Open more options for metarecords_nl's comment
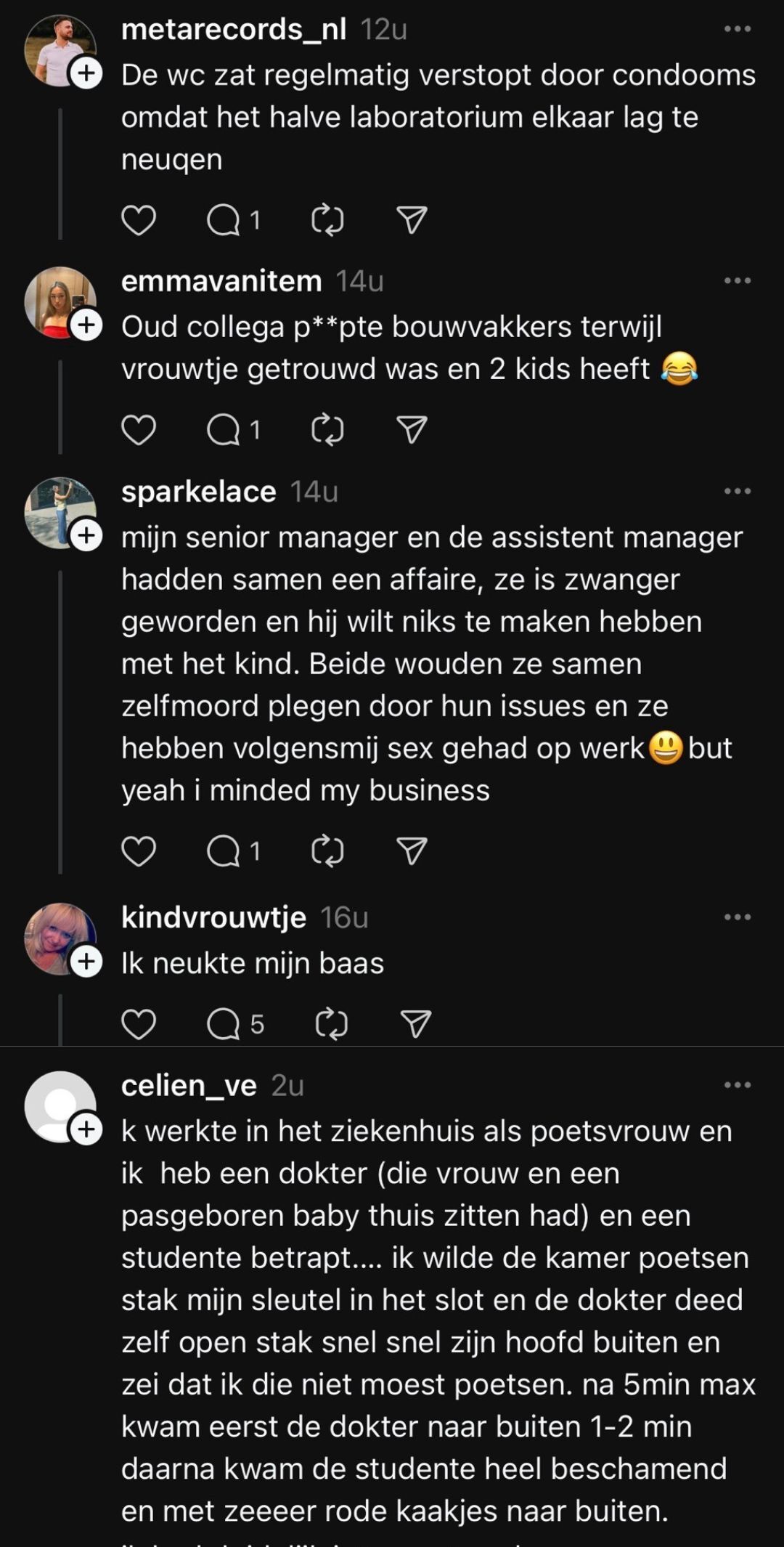This screenshot has height=1547, width=784. click(x=738, y=29)
